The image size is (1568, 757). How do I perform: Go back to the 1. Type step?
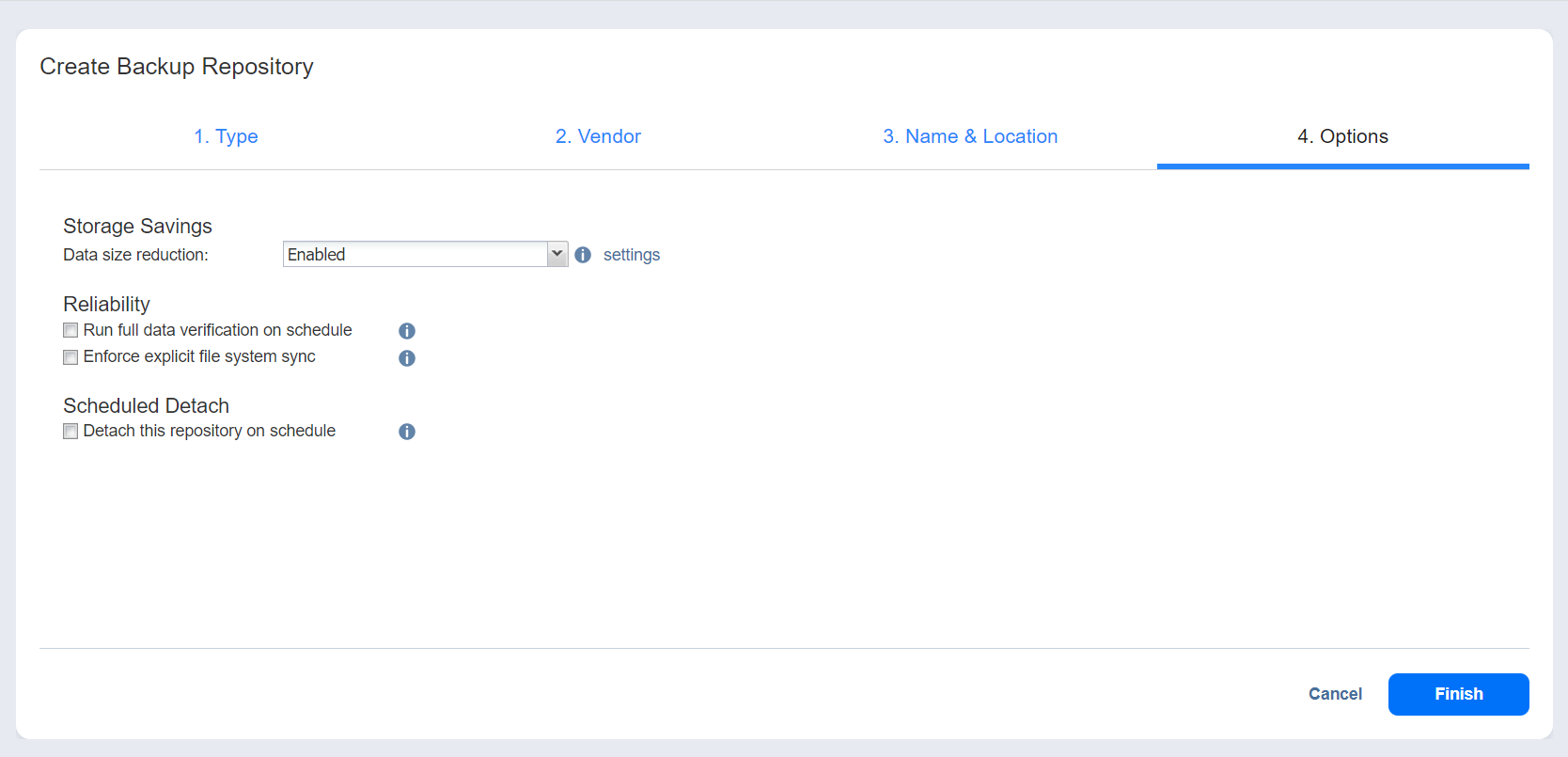[226, 136]
